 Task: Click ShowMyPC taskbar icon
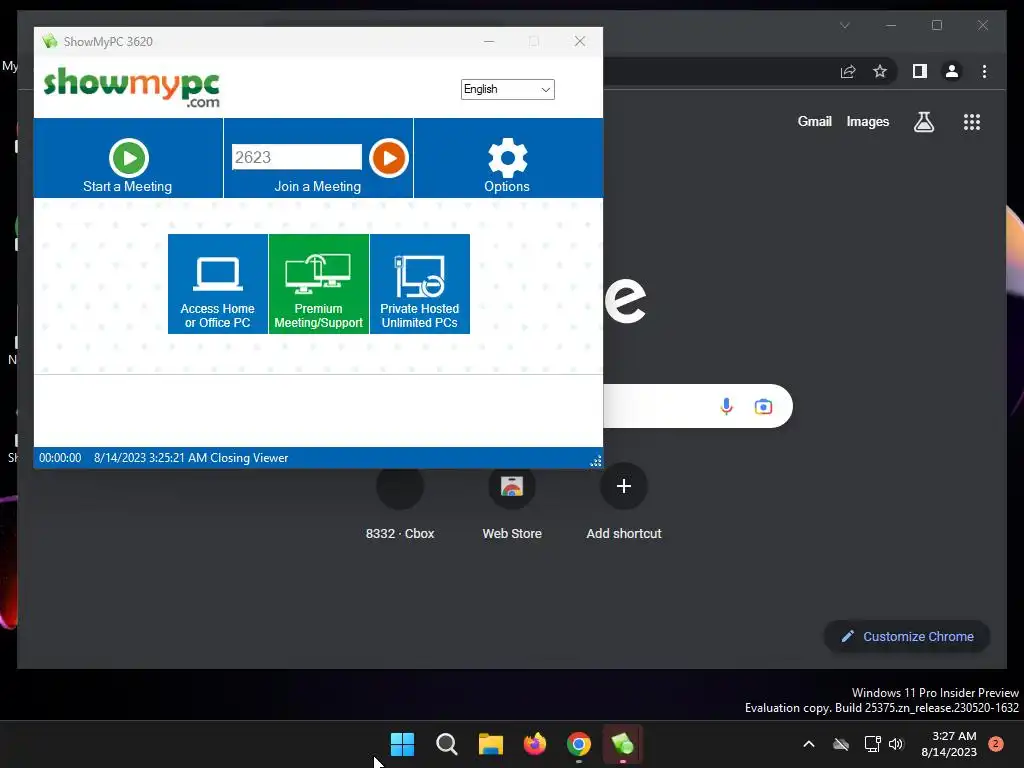pos(622,744)
